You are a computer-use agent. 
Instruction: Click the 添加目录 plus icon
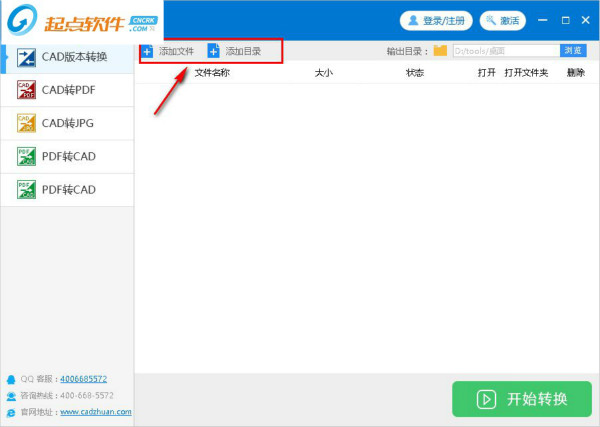214,51
